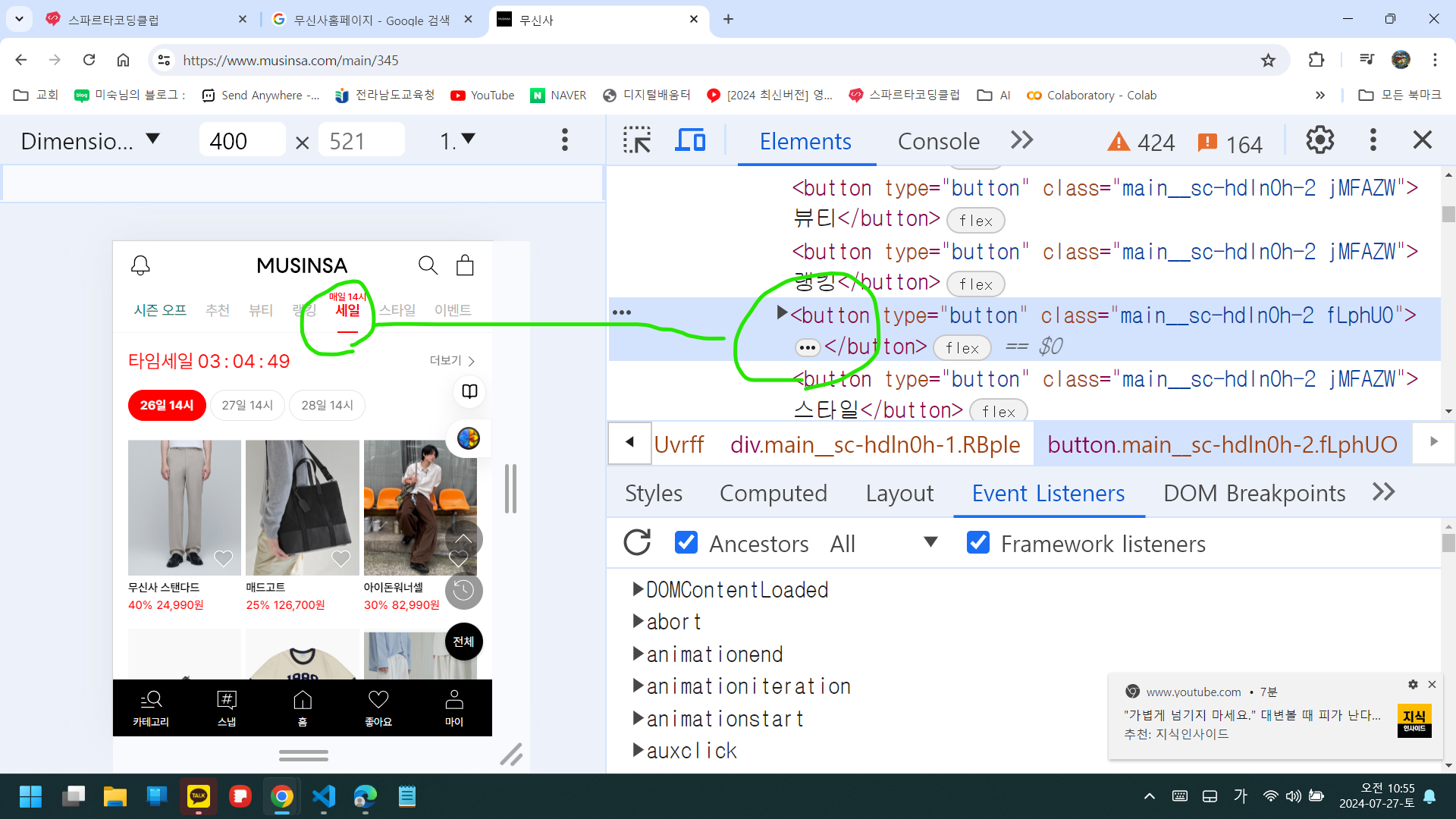The width and height of the screenshot is (1456, 819).
Task: Open the 이벤트 category tab
Action: tap(453, 310)
